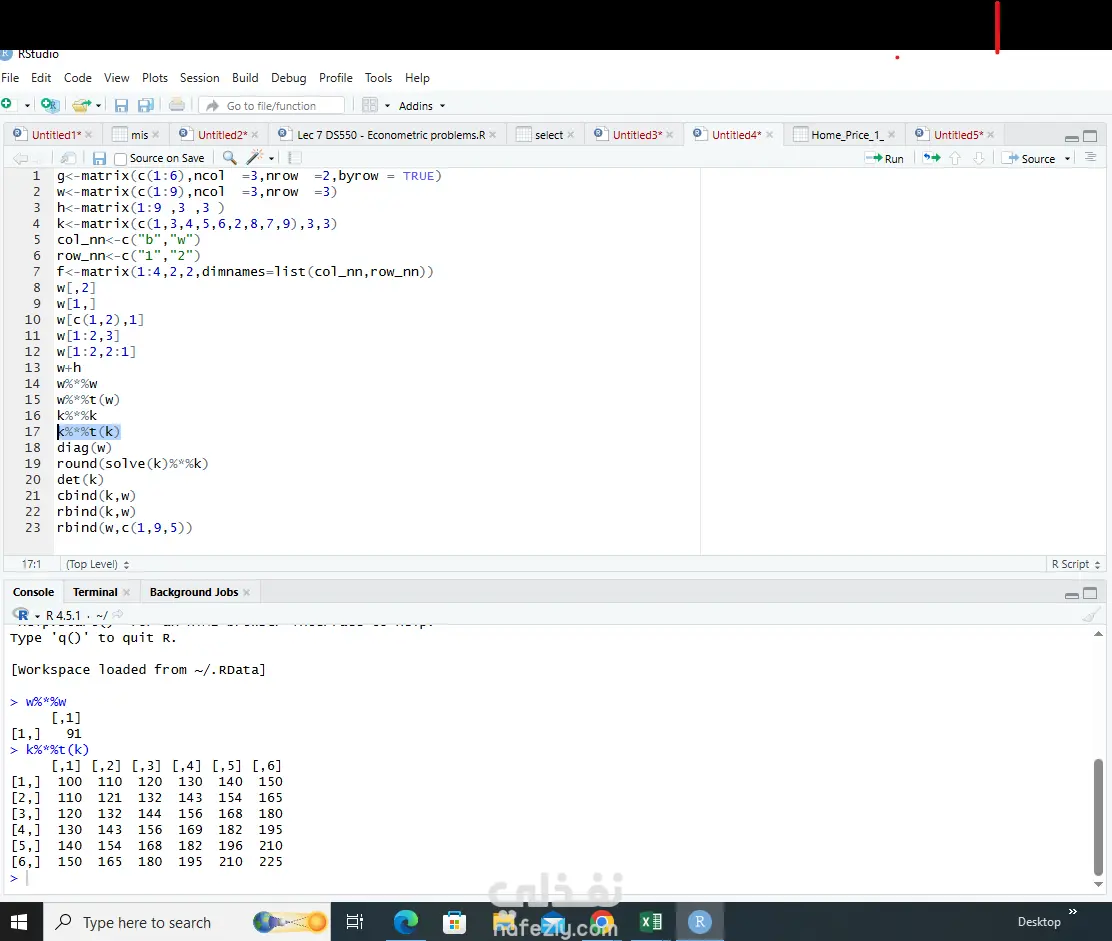Open Microsoft Edge from the taskbar
The width and height of the screenshot is (1112, 941).
(406, 922)
